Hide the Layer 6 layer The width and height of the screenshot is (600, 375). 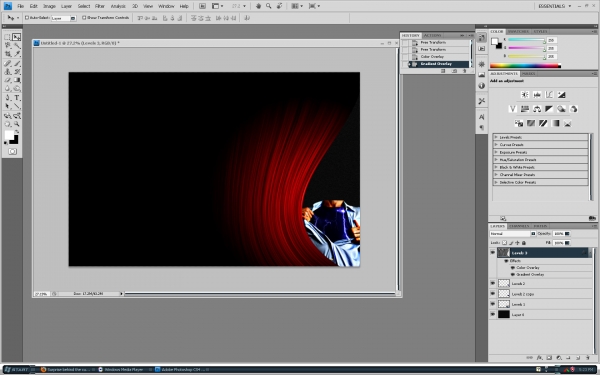tap(493, 314)
